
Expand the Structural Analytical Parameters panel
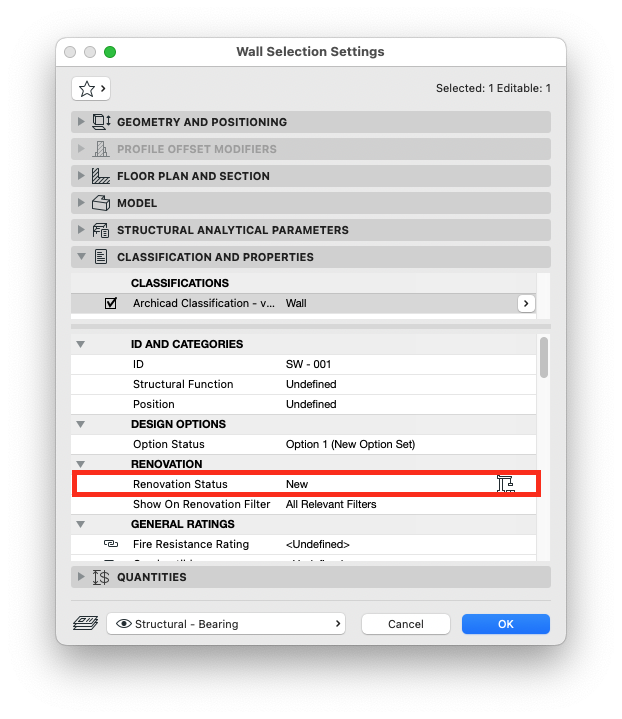pyautogui.click(x=81, y=230)
